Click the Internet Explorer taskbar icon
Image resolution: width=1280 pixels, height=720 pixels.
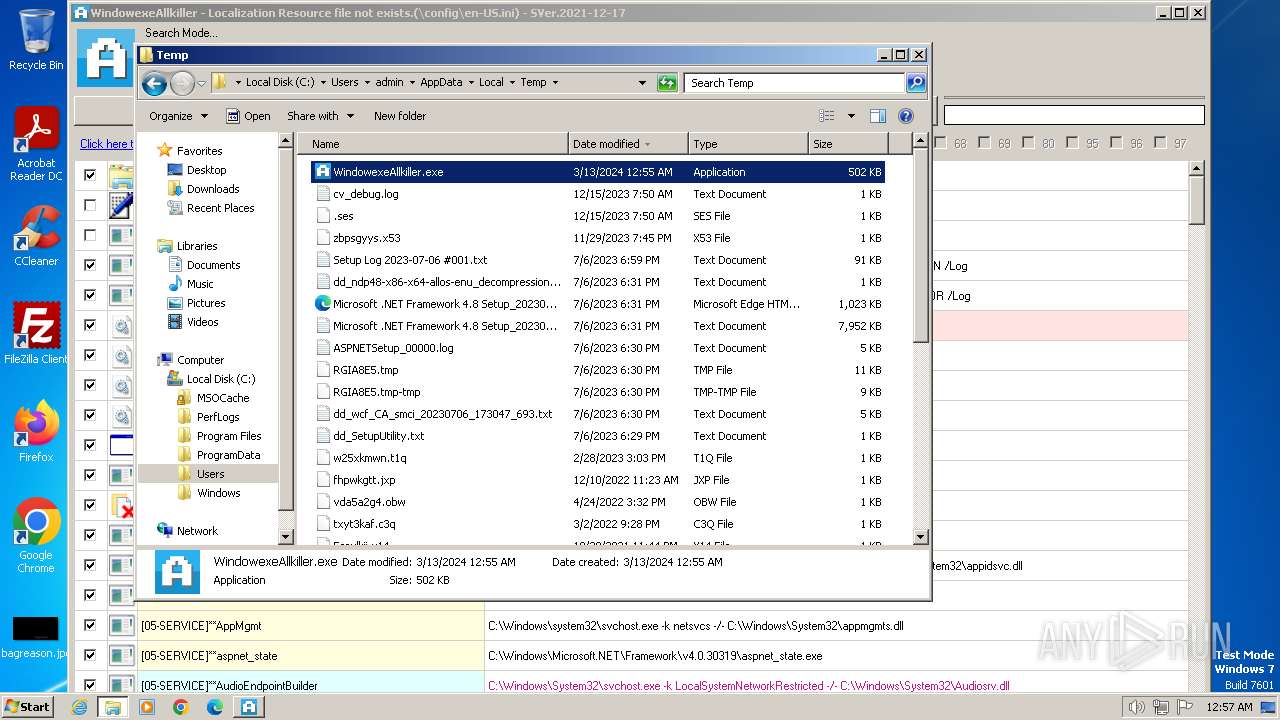(79, 707)
